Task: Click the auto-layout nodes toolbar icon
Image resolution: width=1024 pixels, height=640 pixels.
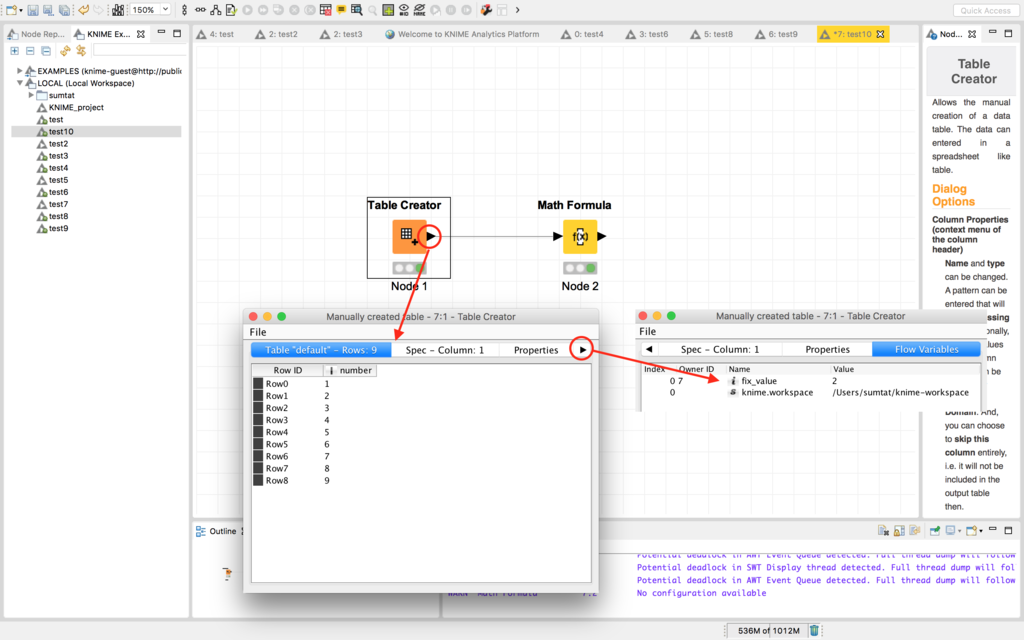Action: [216, 10]
